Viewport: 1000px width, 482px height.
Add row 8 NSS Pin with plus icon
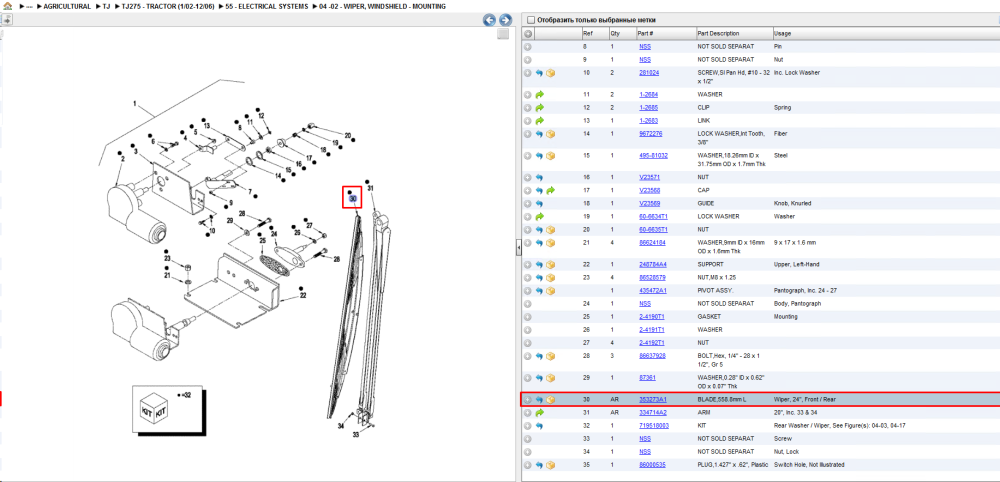pyautogui.click(x=528, y=47)
